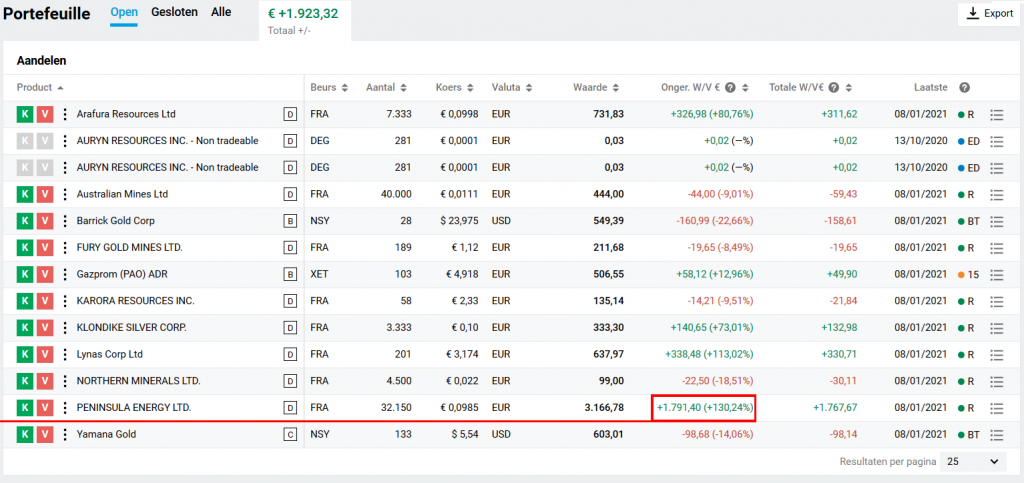This screenshot has height=483, width=1024.
Task: Click V sell button for Gazprom (PAO) ADR
Action: [x=44, y=275]
